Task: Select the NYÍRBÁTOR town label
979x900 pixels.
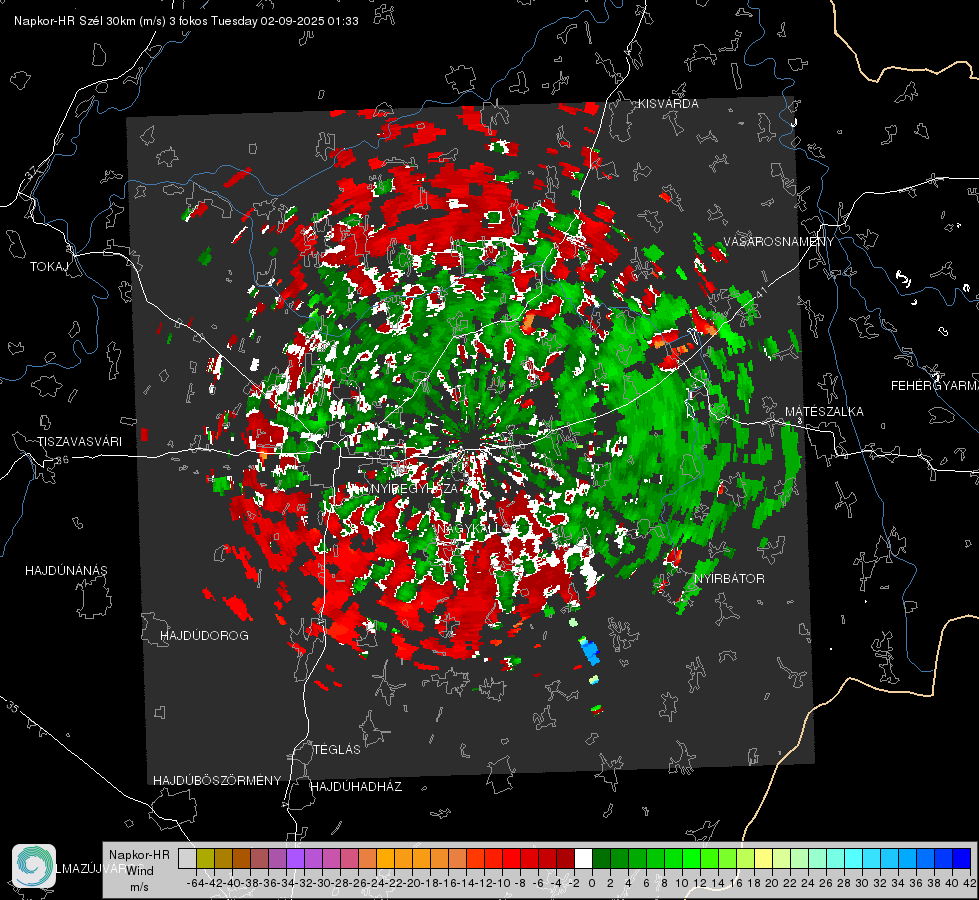Action: tap(729, 579)
